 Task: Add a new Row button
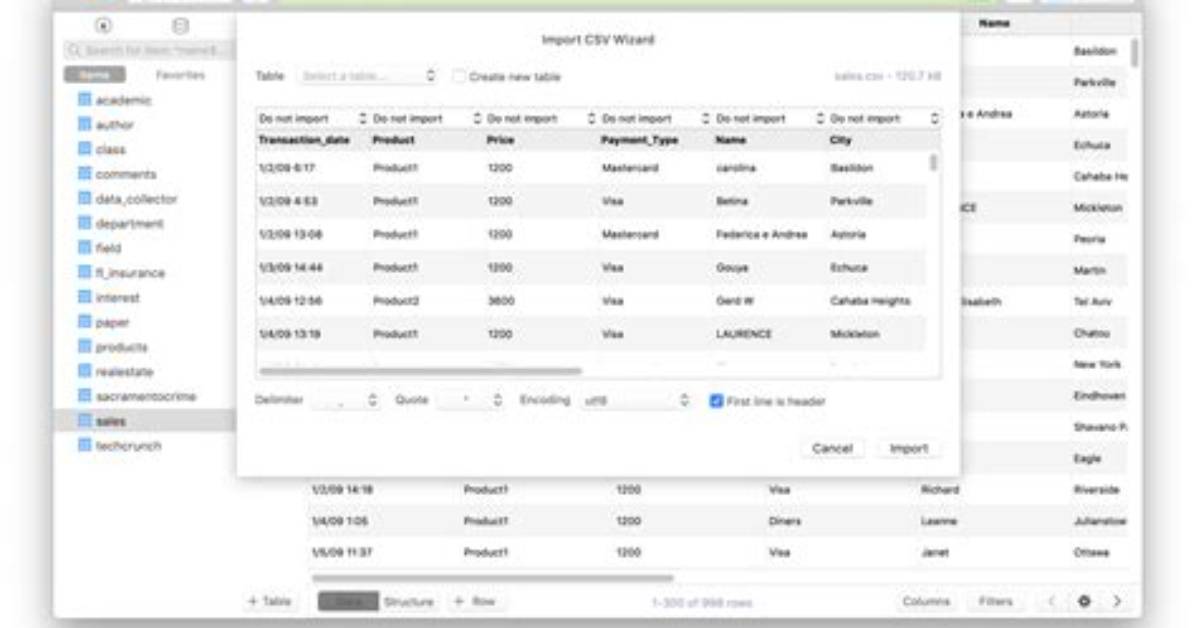pos(474,601)
